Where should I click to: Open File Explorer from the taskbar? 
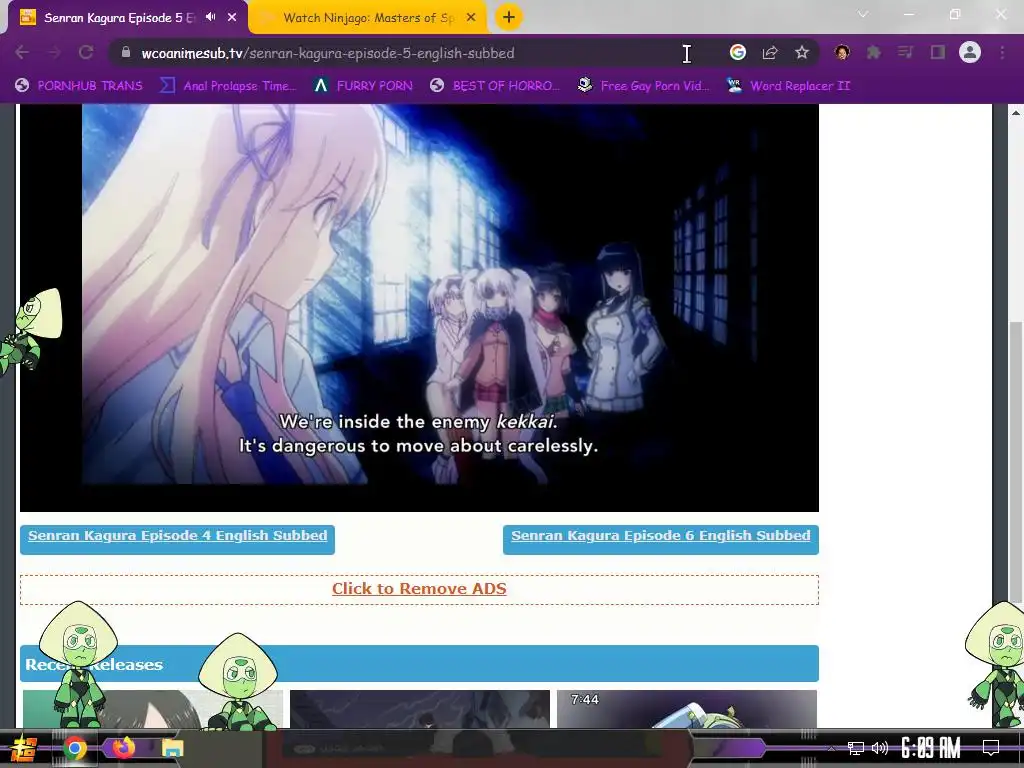click(172, 748)
